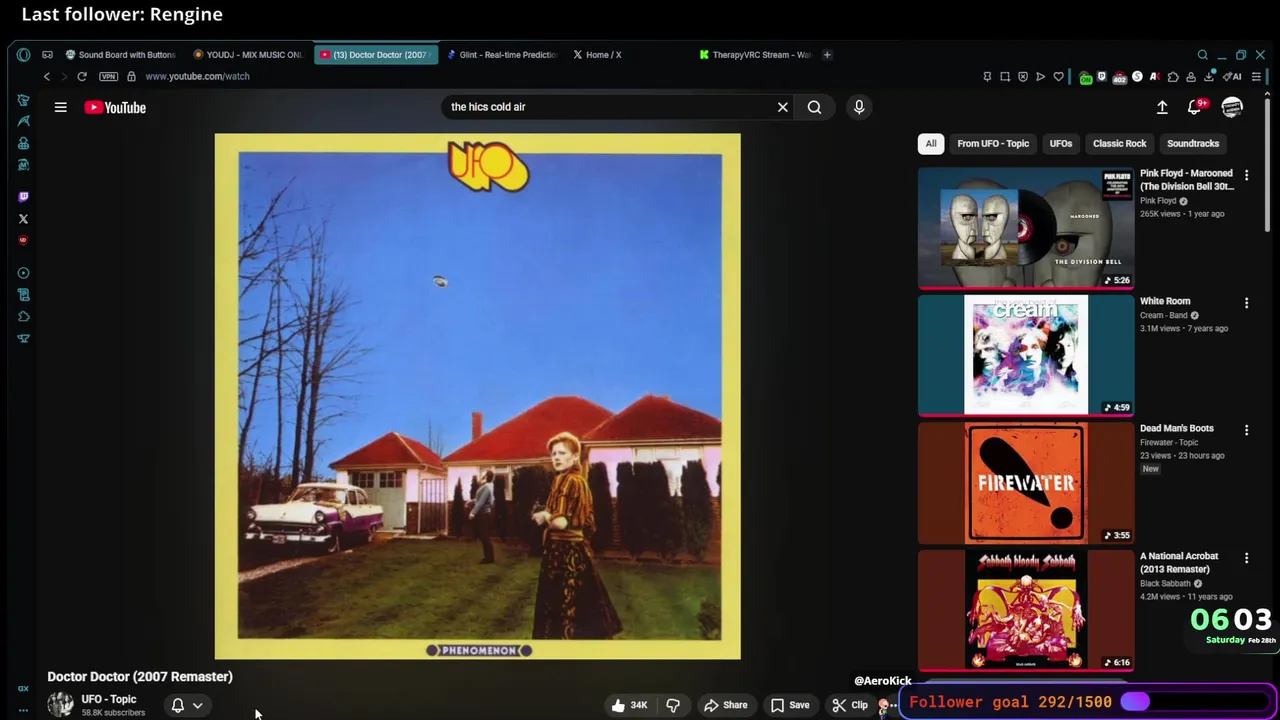
Task: Open the sidebar three-dots more menu
Action: tap(23, 709)
